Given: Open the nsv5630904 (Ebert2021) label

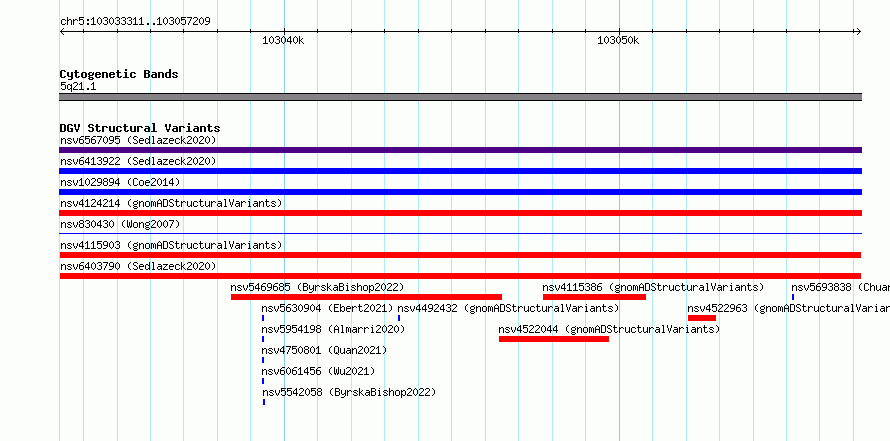Looking at the screenshot, I should (328, 308).
